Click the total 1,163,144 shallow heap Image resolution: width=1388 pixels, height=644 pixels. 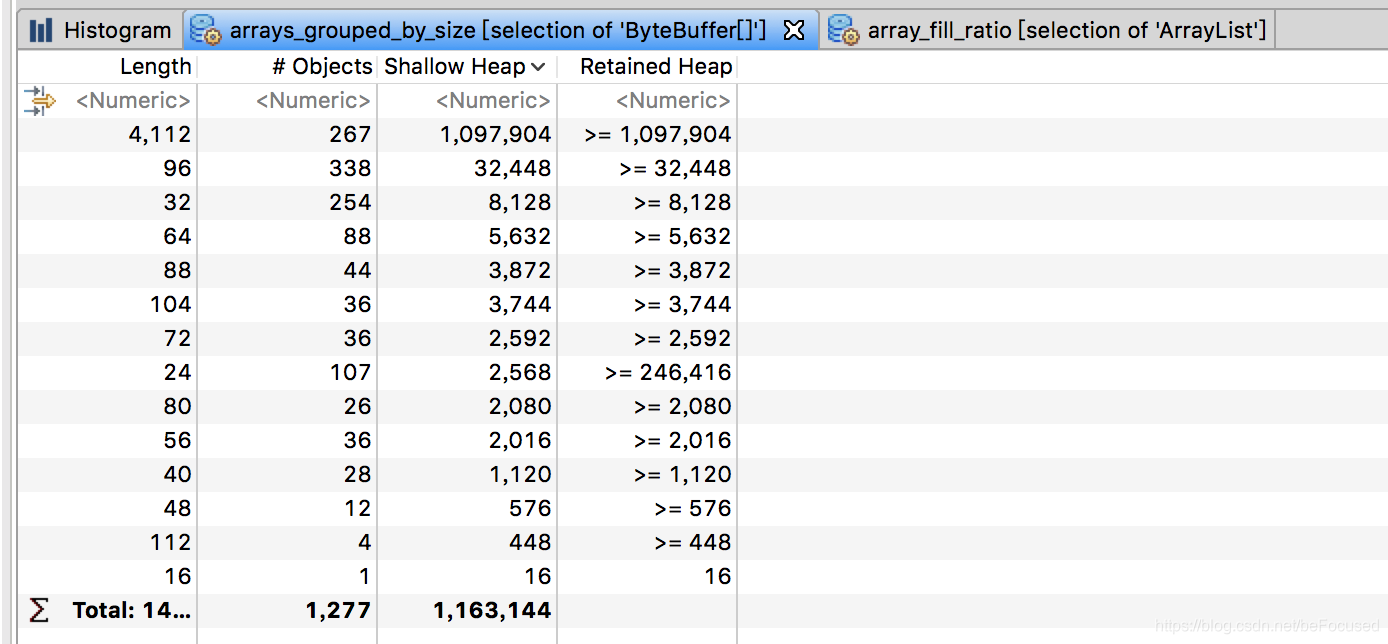tap(492, 611)
